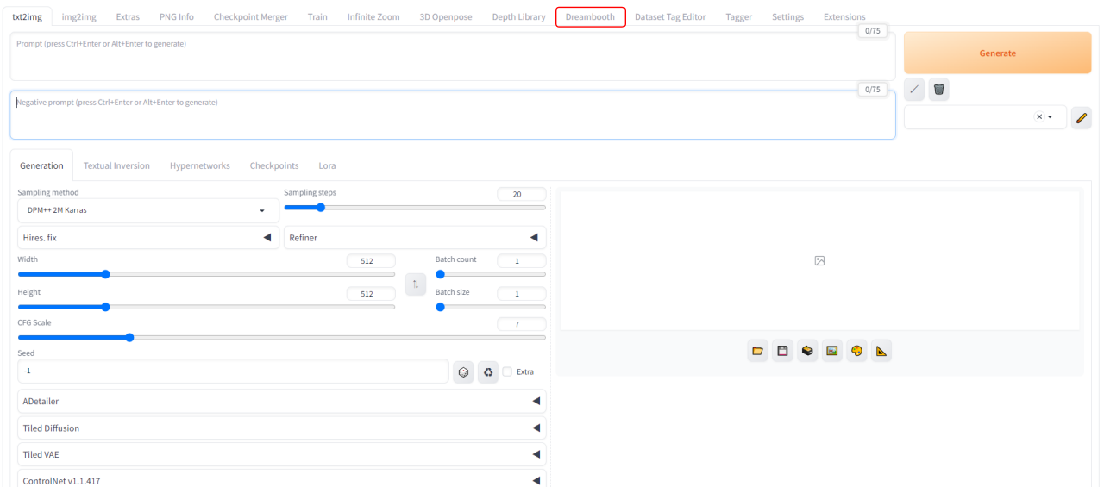
Task: Switch to the img2img tab
Action: [78, 17]
